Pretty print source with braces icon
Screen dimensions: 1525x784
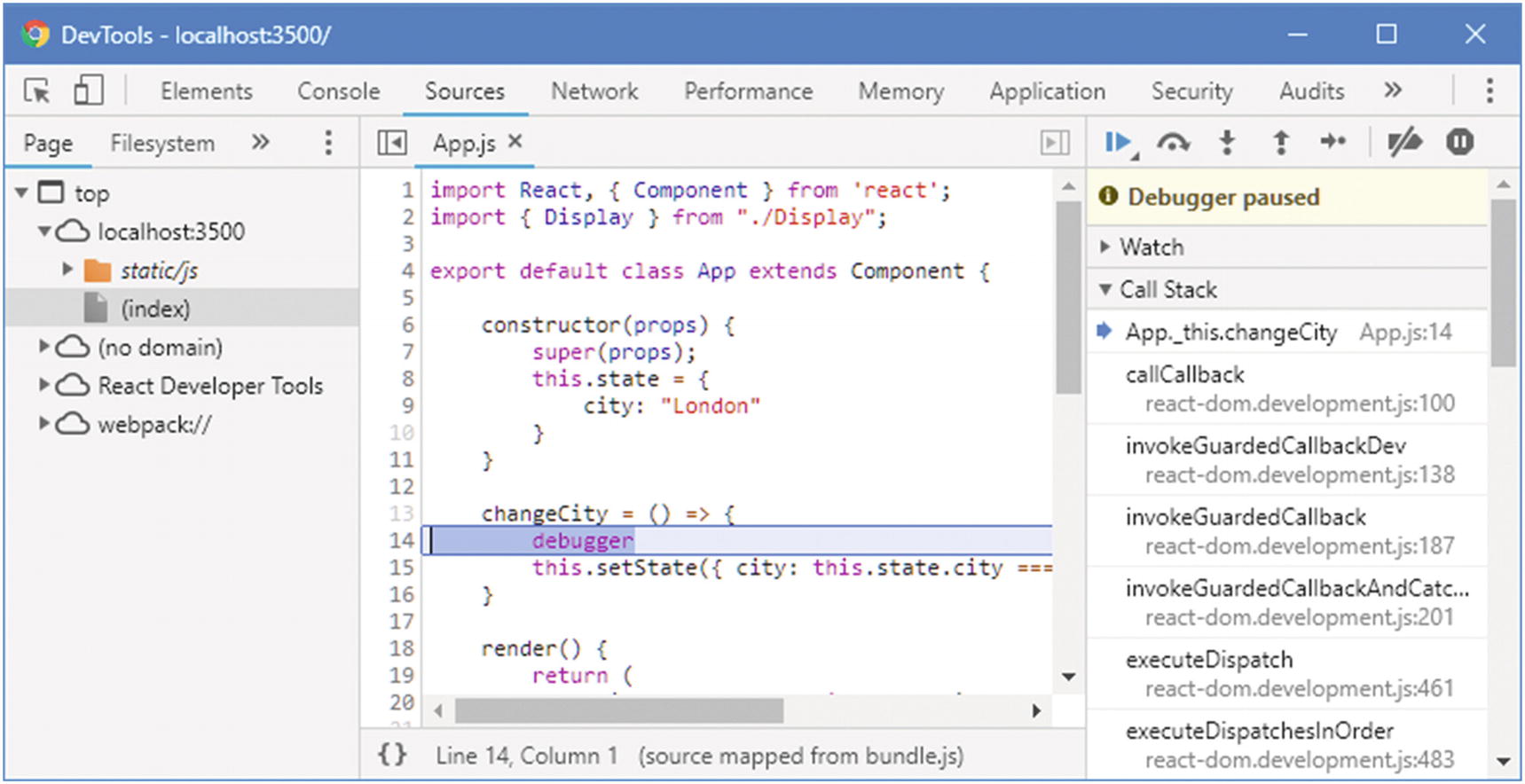[391, 755]
